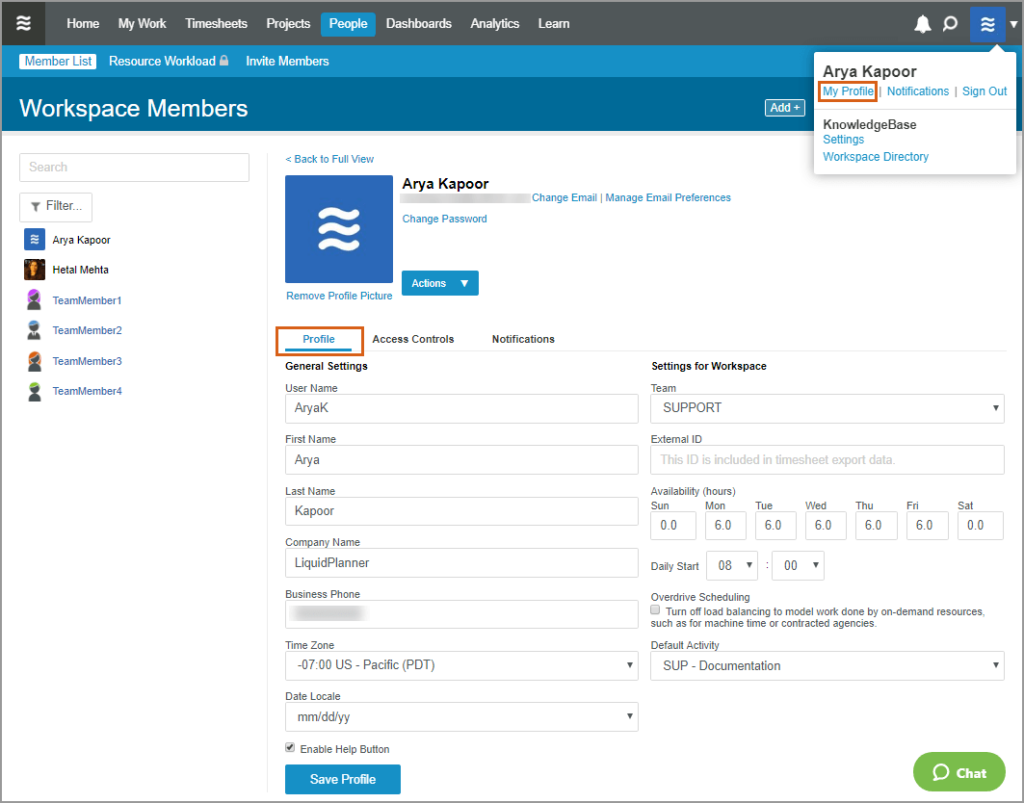Click the LiquidPlanner logo in top-left corner
The image size is (1024, 803).
click(x=22, y=23)
